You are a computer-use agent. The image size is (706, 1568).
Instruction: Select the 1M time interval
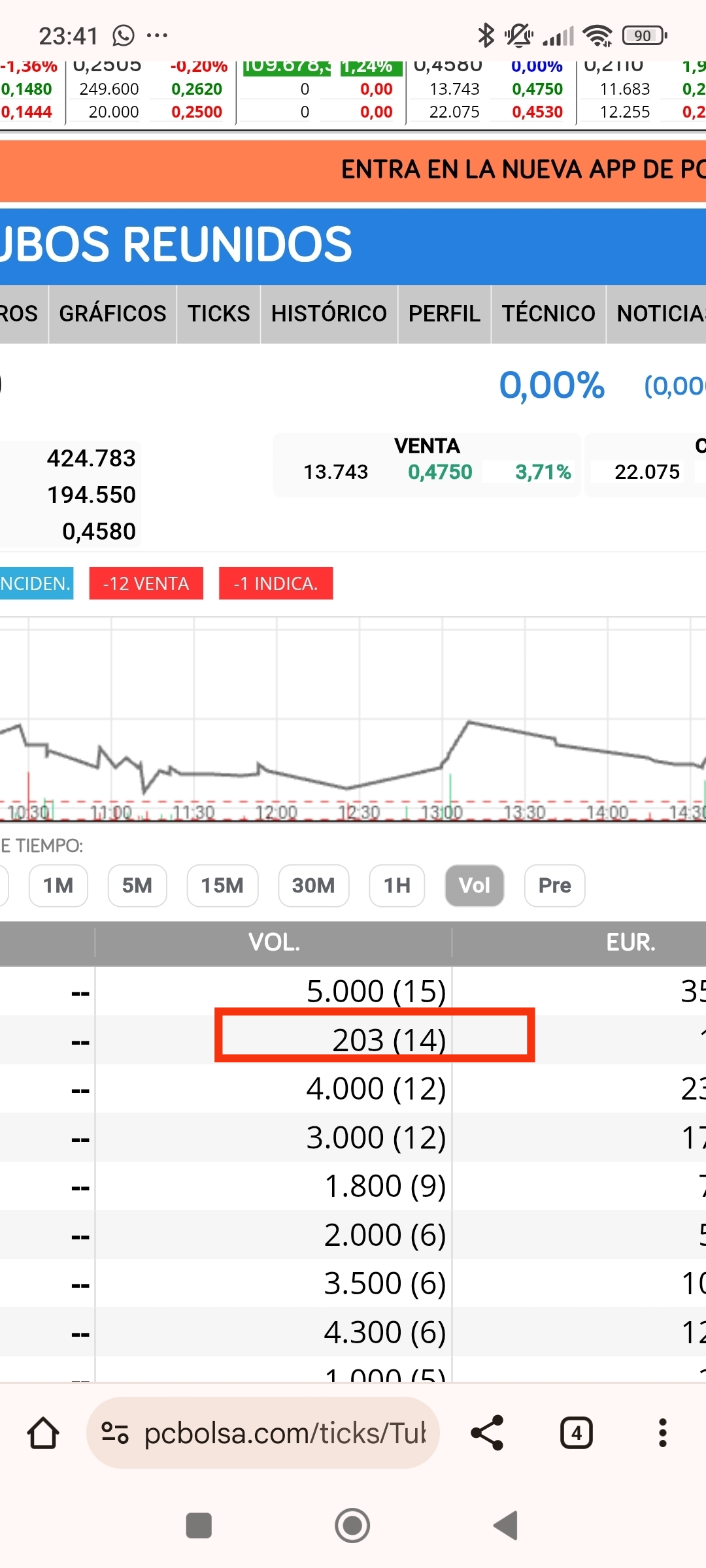58,886
